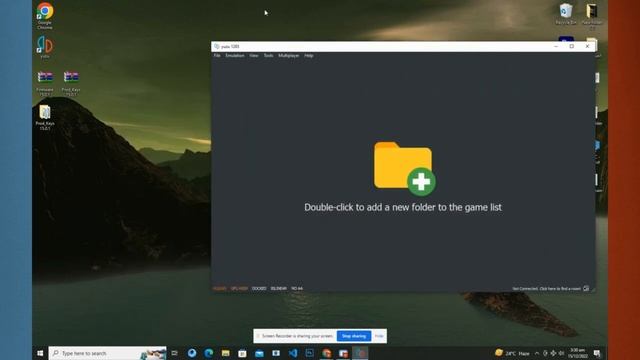The height and width of the screenshot is (360, 640).
Task: Open the notification center icon
Action: tap(597, 353)
